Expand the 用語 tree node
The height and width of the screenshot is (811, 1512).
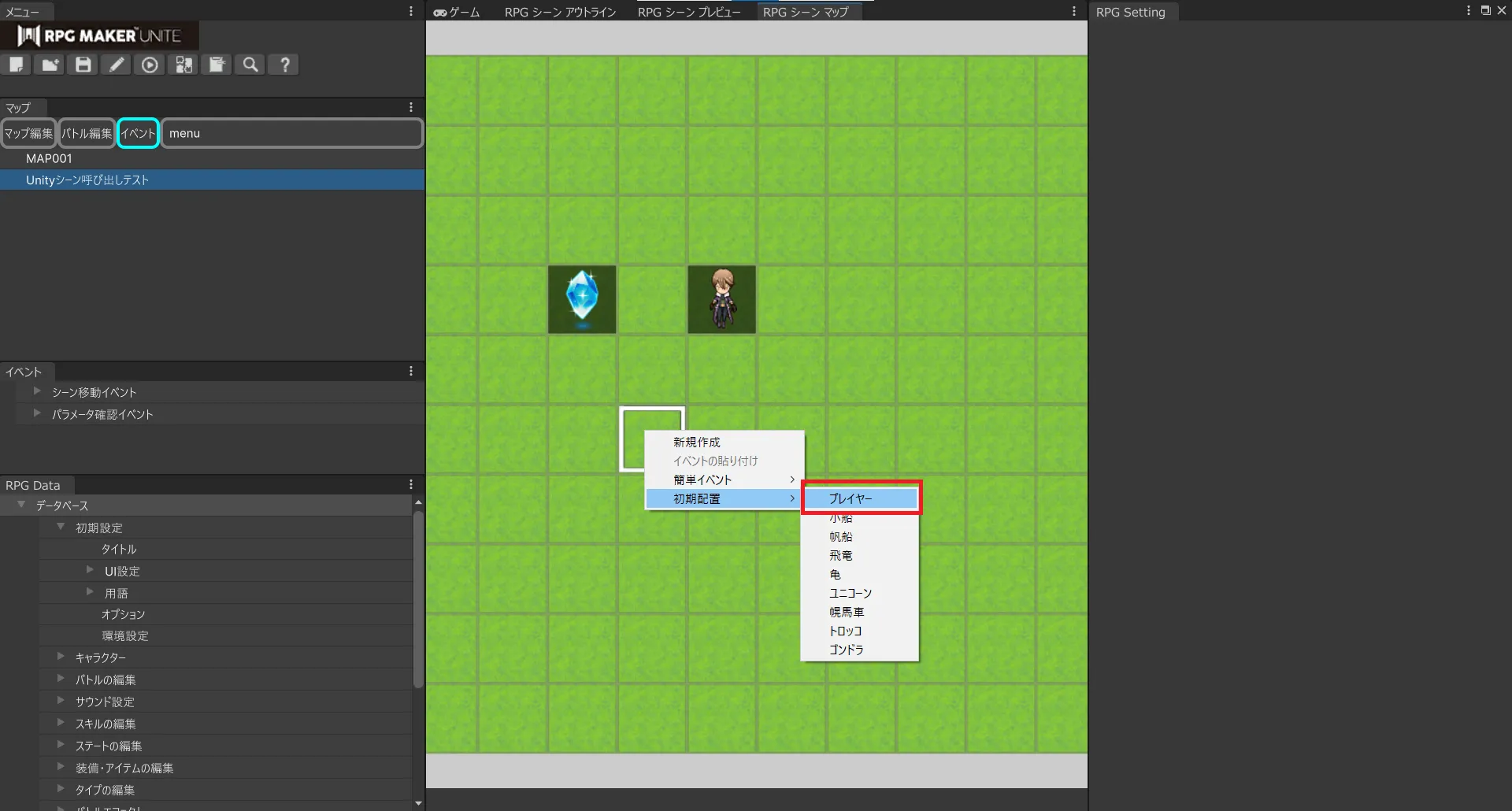(90, 592)
